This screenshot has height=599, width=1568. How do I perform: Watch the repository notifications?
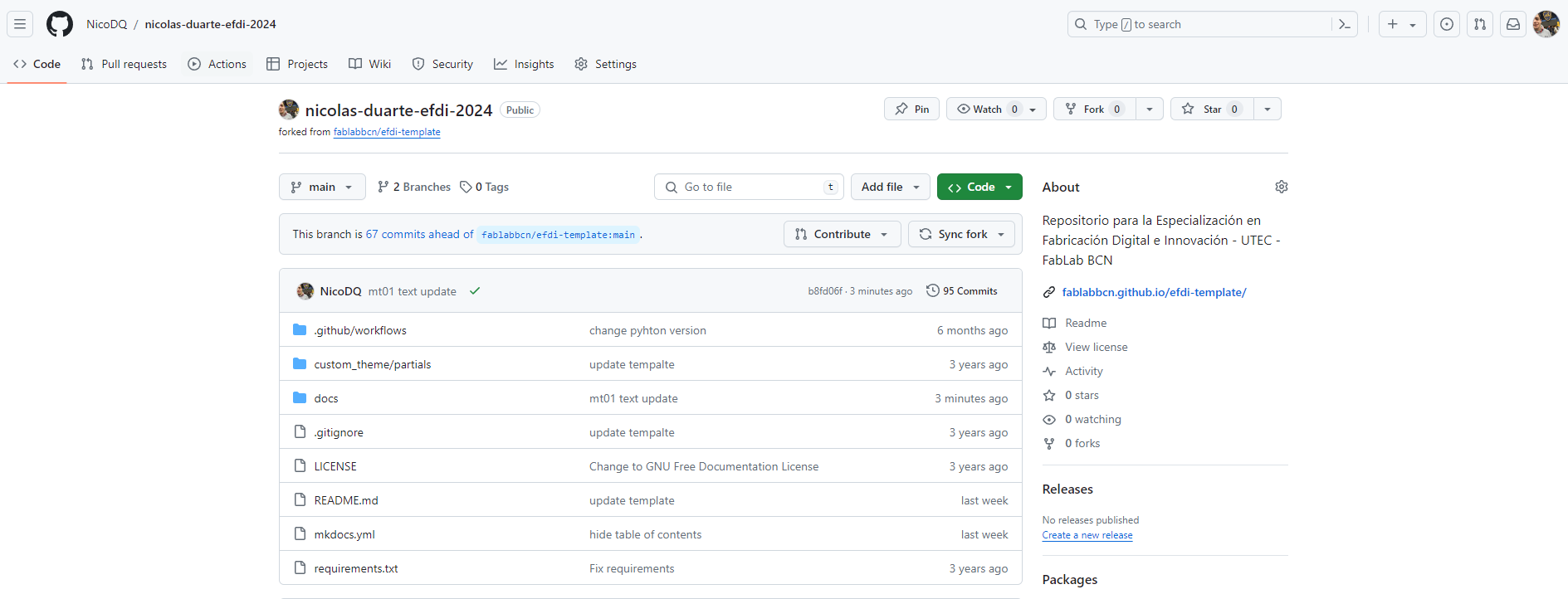(996, 109)
